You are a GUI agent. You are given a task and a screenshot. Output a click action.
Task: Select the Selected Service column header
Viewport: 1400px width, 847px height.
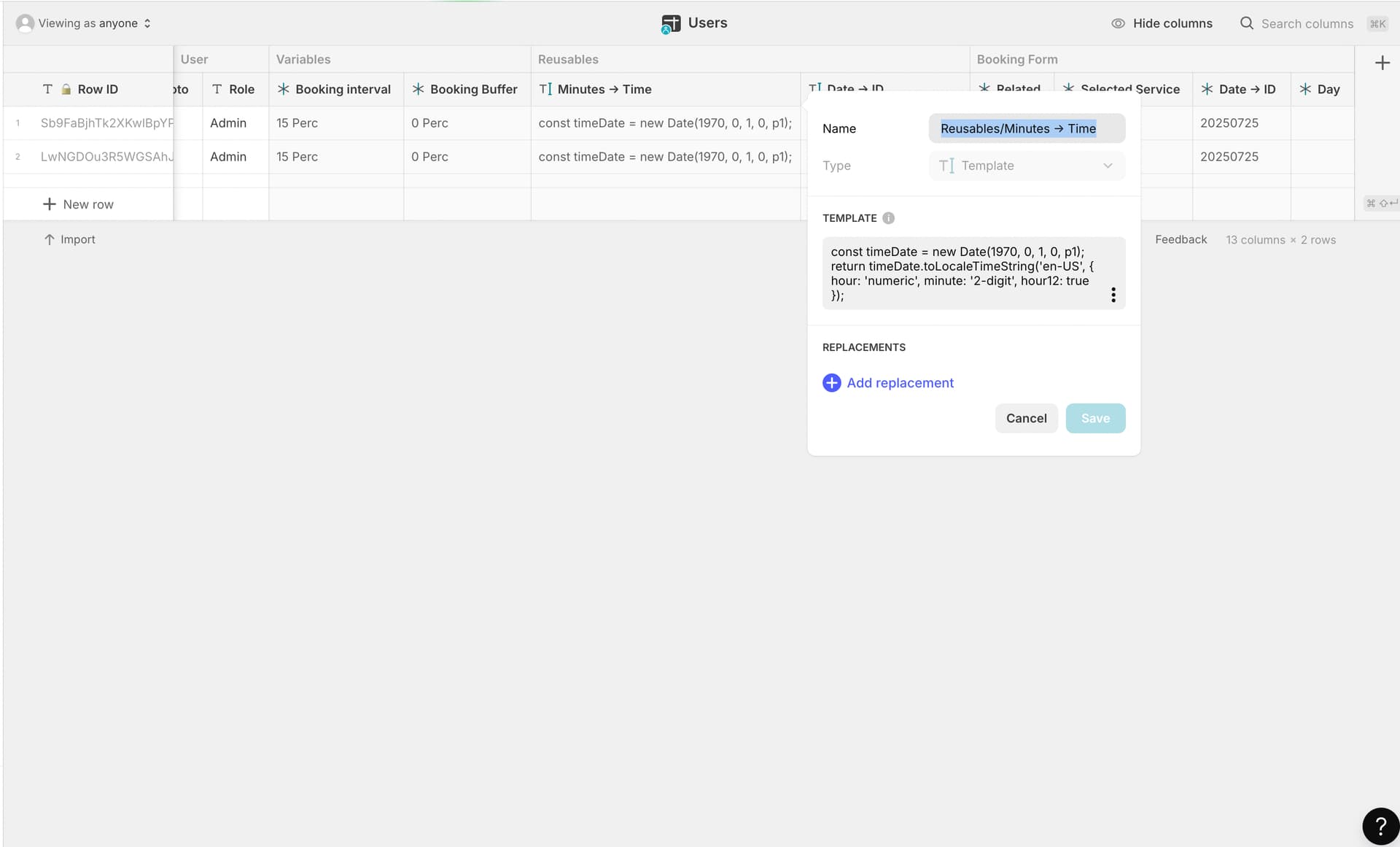1124,88
